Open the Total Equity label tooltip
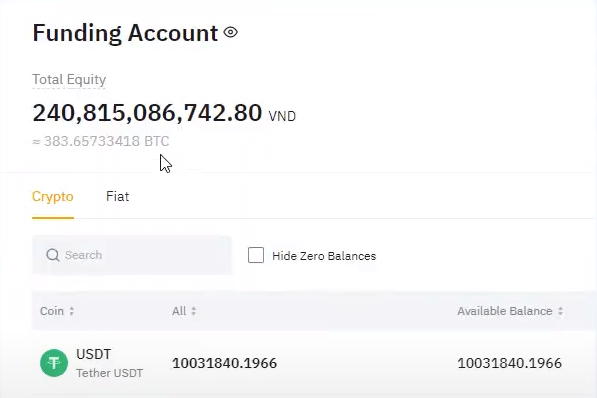Screen dimensions: 597x398 [x=69, y=80]
